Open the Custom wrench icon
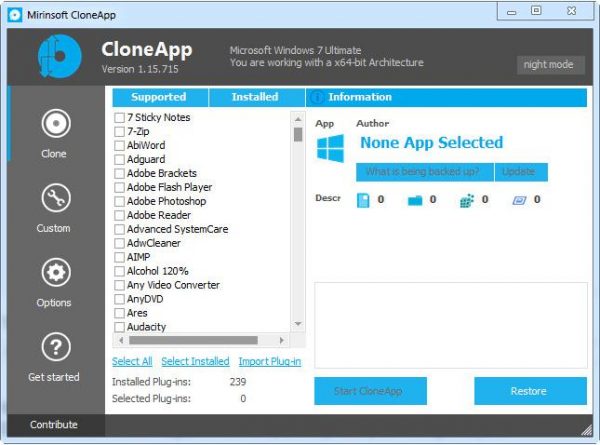 (x=56, y=198)
